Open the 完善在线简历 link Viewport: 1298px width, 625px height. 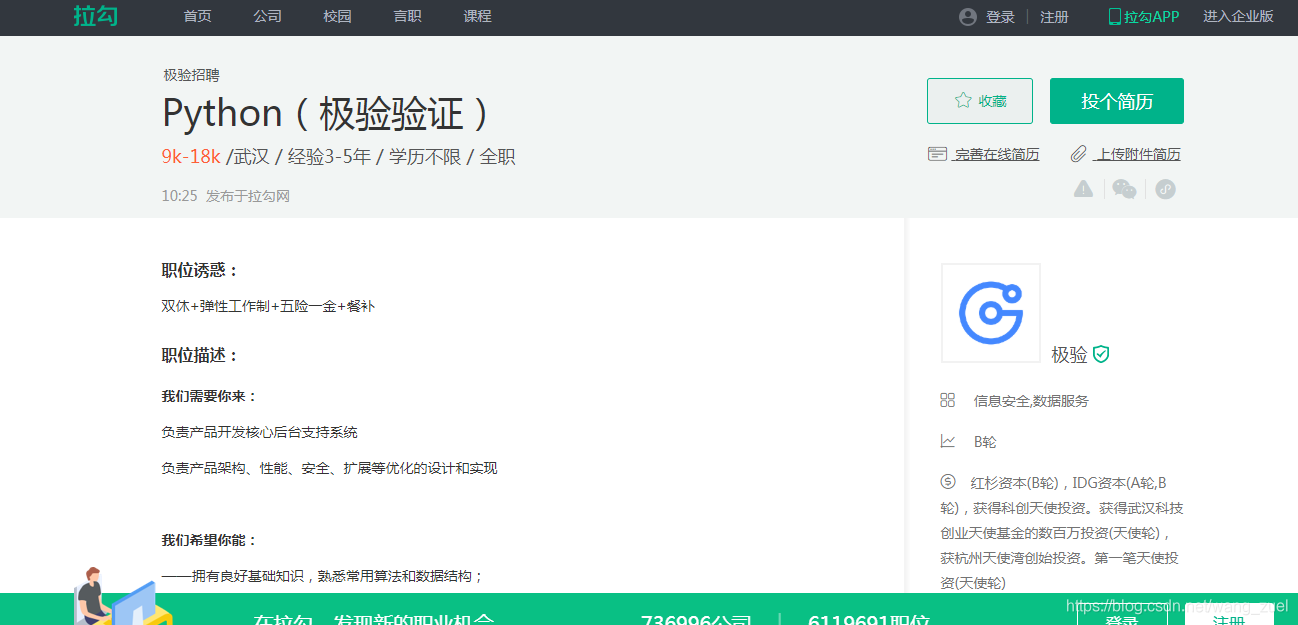(997, 154)
